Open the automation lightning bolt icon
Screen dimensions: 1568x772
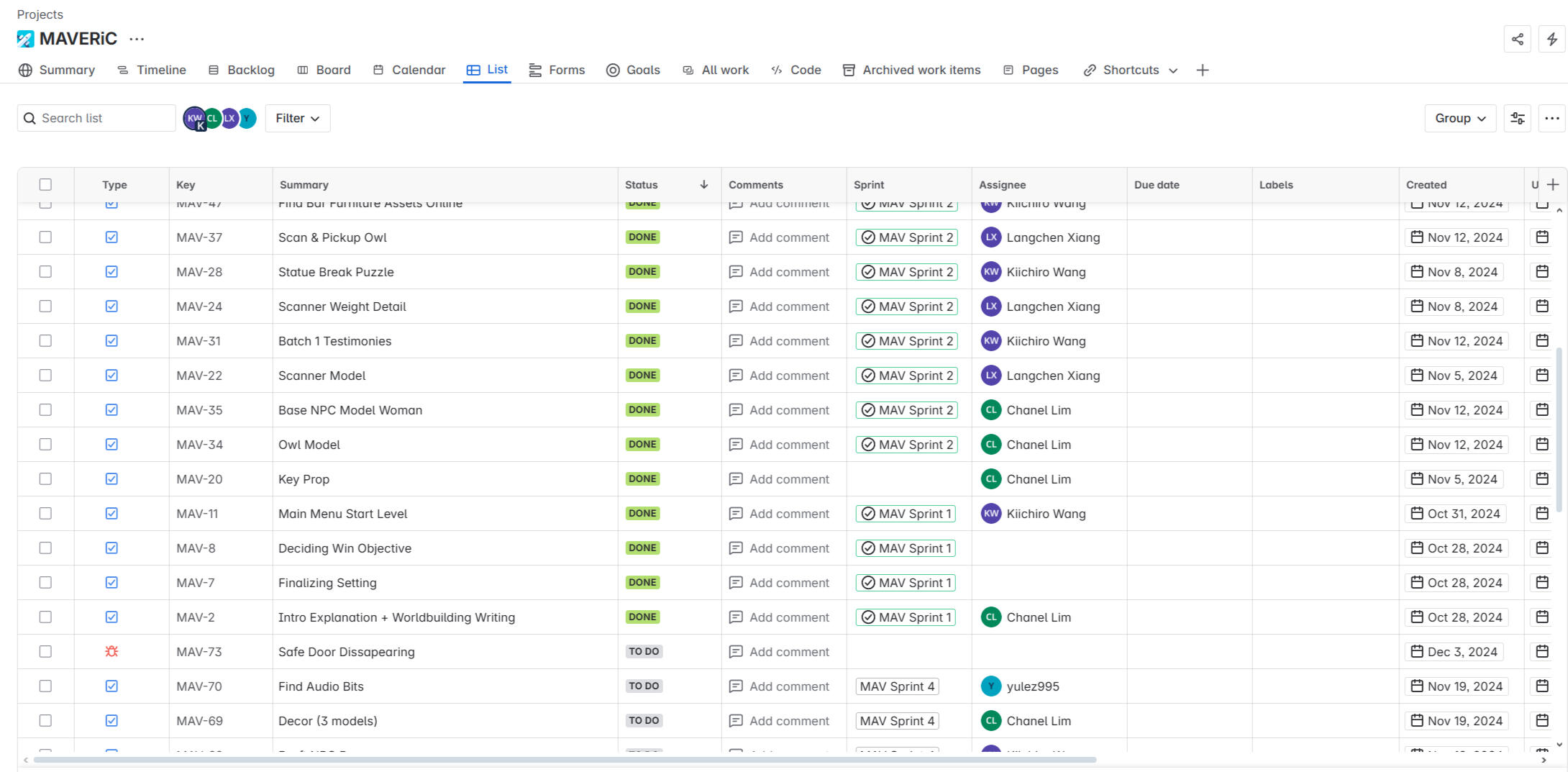click(x=1551, y=39)
